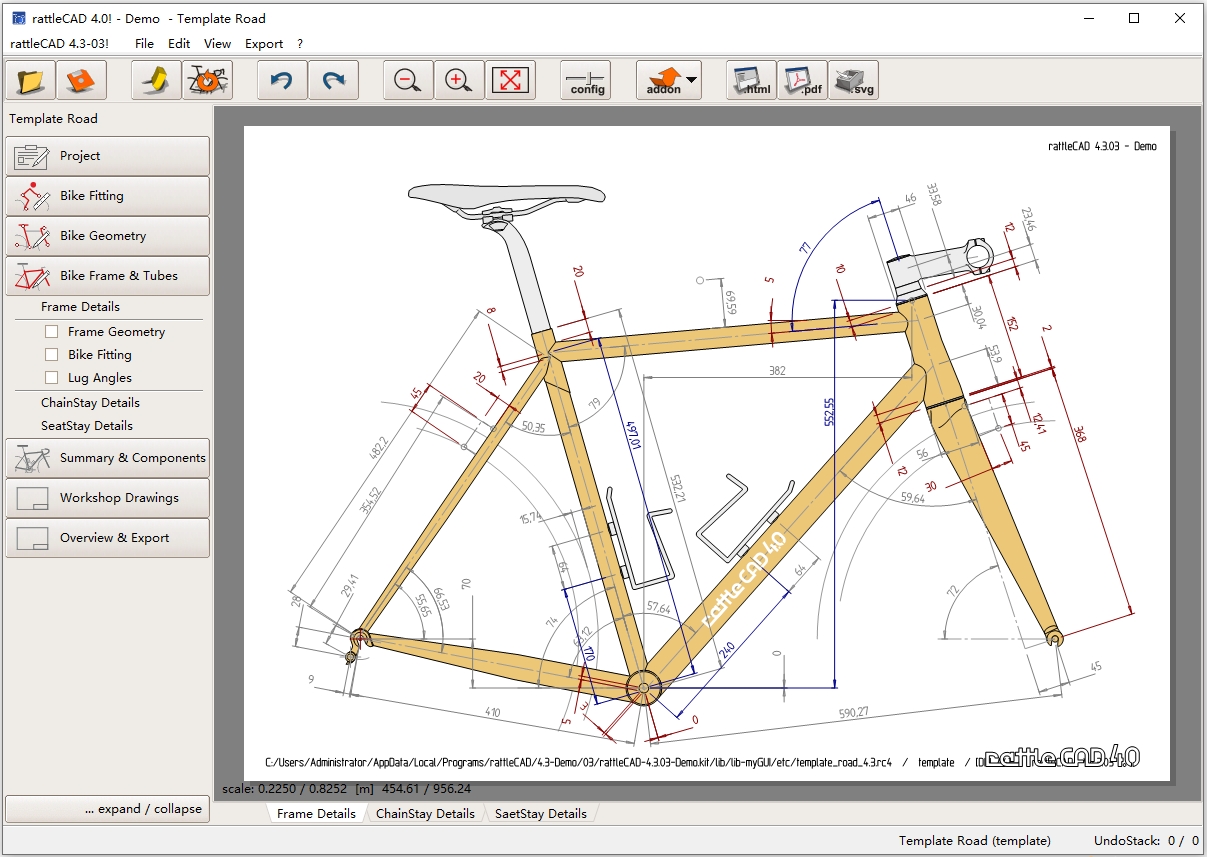Viewport: 1207px width, 857px height.
Task: Expand the Workshop Drawings section
Action: pyautogui.click(x=108, y=498)
